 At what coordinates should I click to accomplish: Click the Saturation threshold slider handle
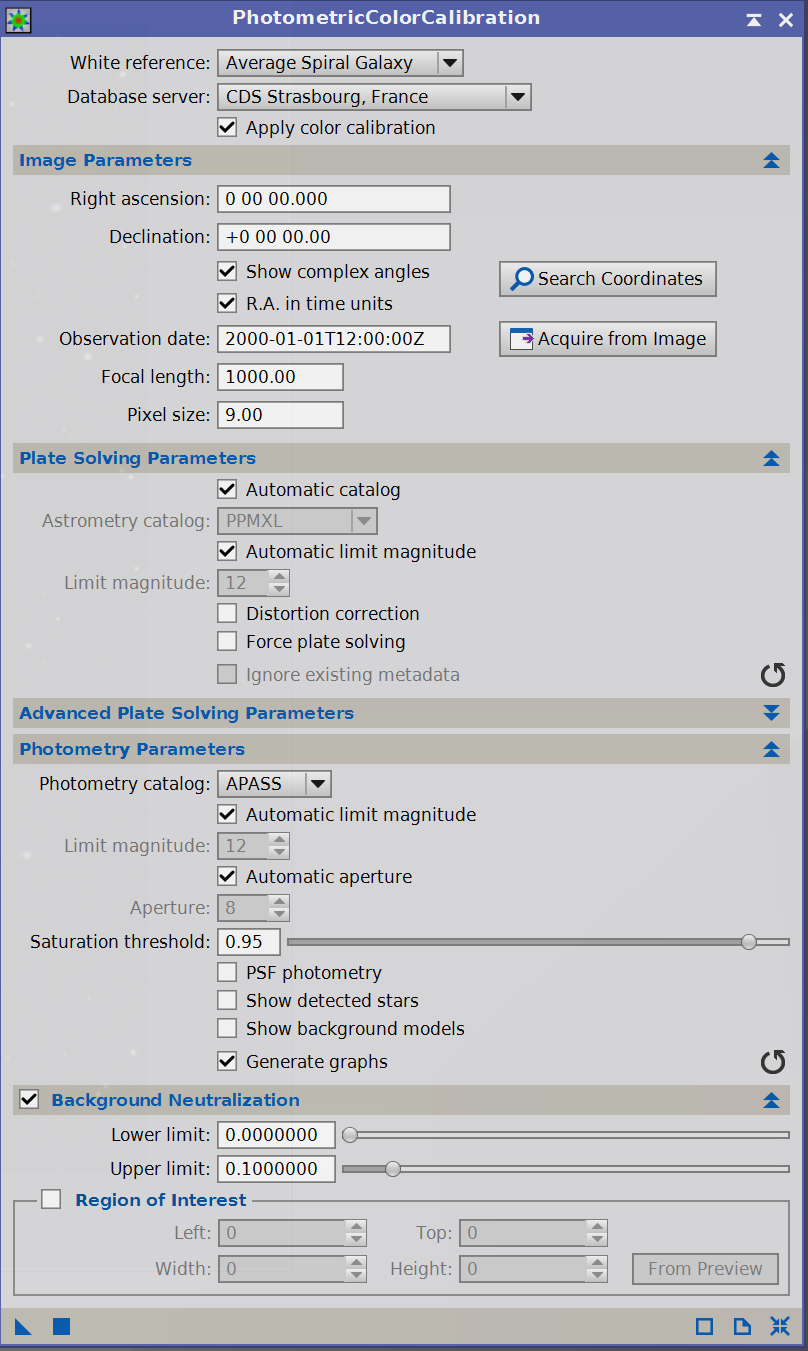749,941
